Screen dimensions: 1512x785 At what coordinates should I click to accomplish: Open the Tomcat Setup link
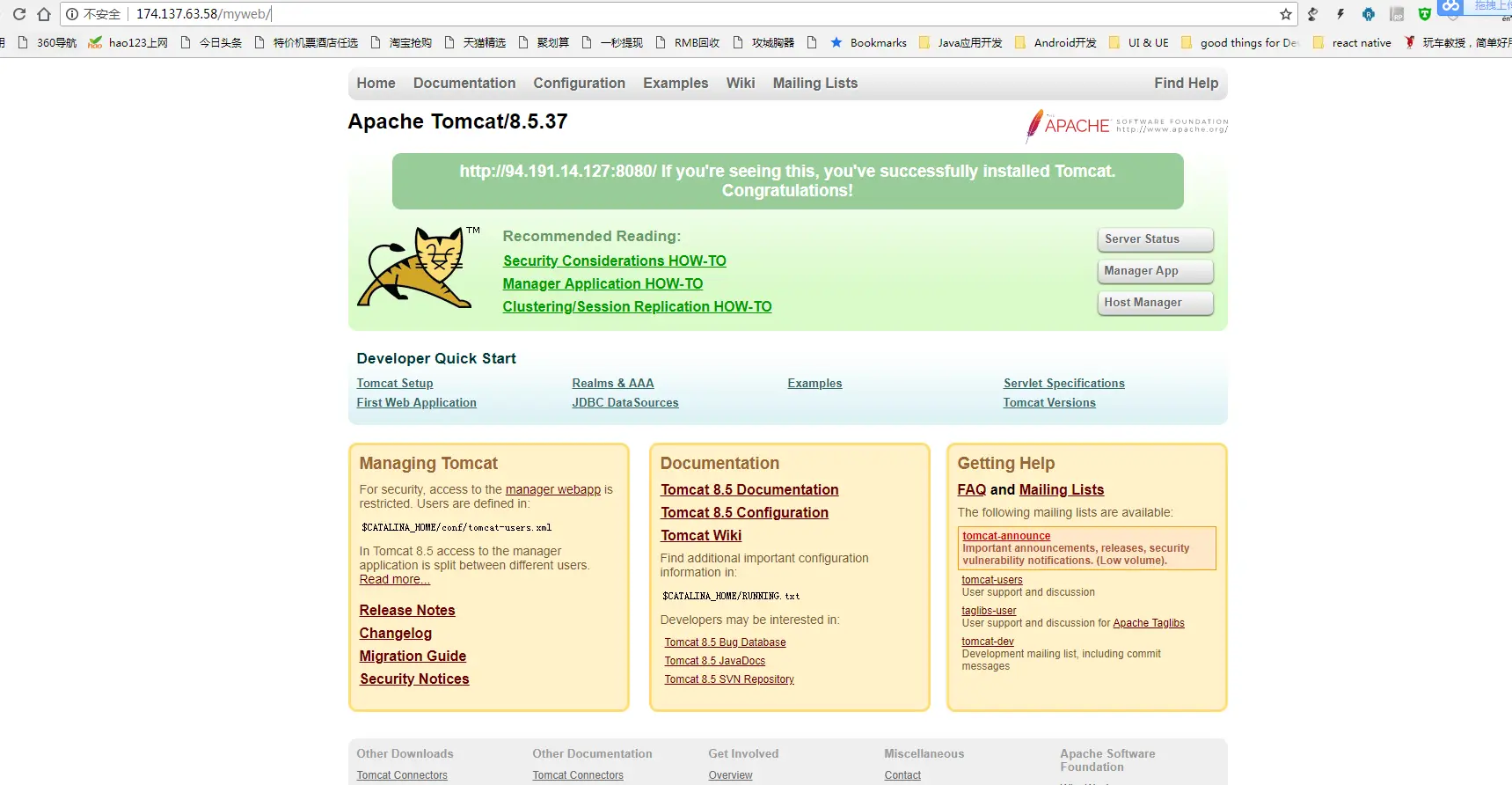[x=395, y=384]
